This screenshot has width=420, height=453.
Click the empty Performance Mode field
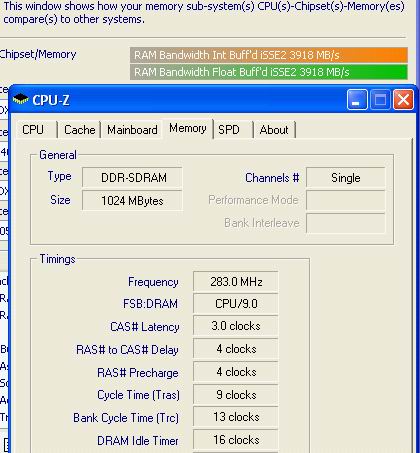point(346,200)
